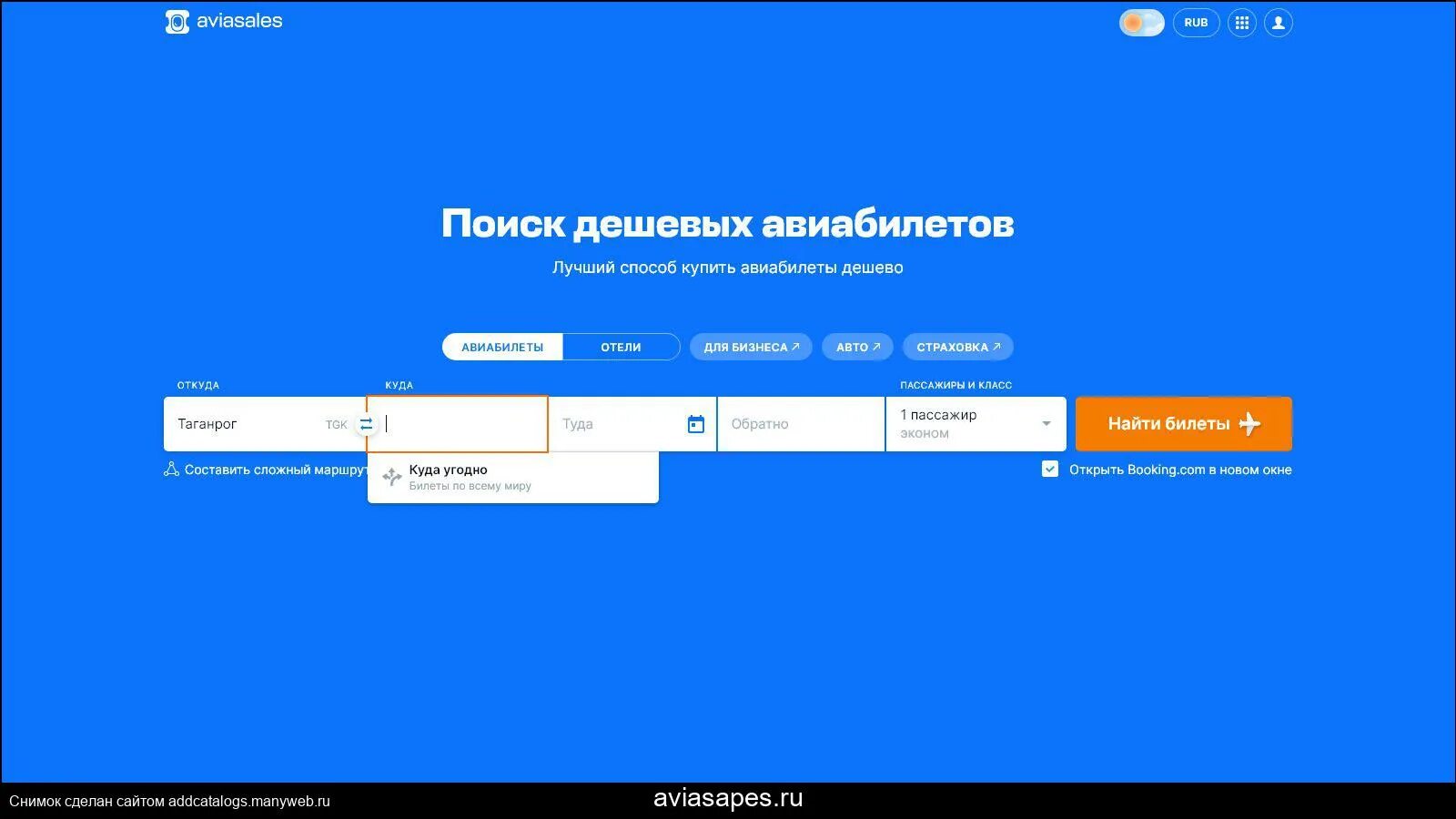
Task: Uncheck Открыть Booking.com в новом окне
Action: (1050, 470)
